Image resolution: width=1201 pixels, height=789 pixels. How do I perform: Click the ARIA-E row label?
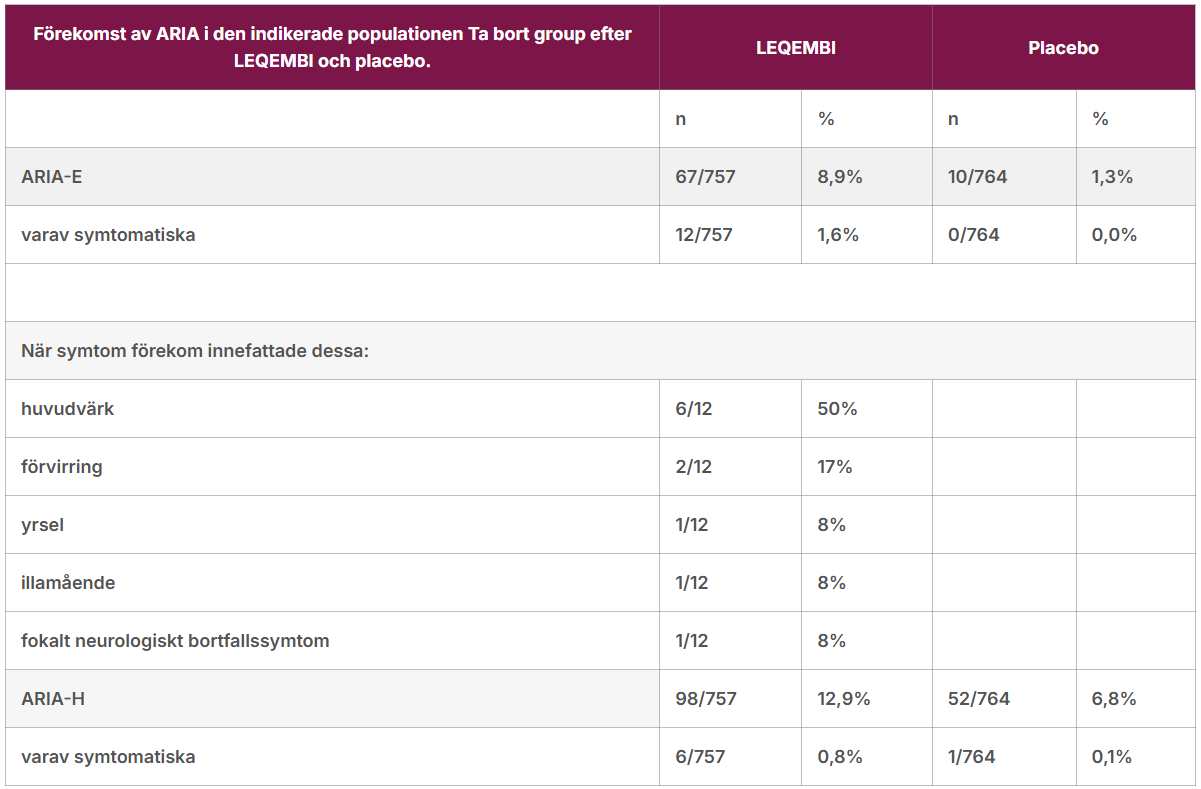pyautogui.click(x=54, y=177)
